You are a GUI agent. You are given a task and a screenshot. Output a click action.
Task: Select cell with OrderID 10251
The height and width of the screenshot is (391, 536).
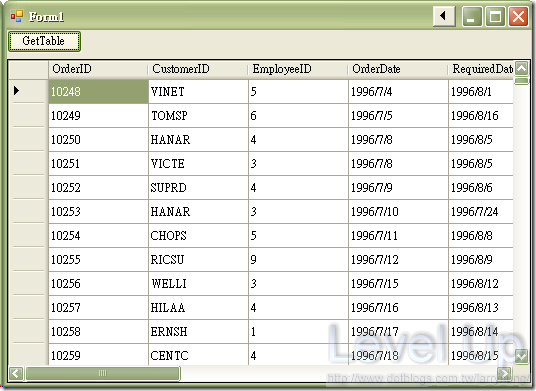(98, 163)
